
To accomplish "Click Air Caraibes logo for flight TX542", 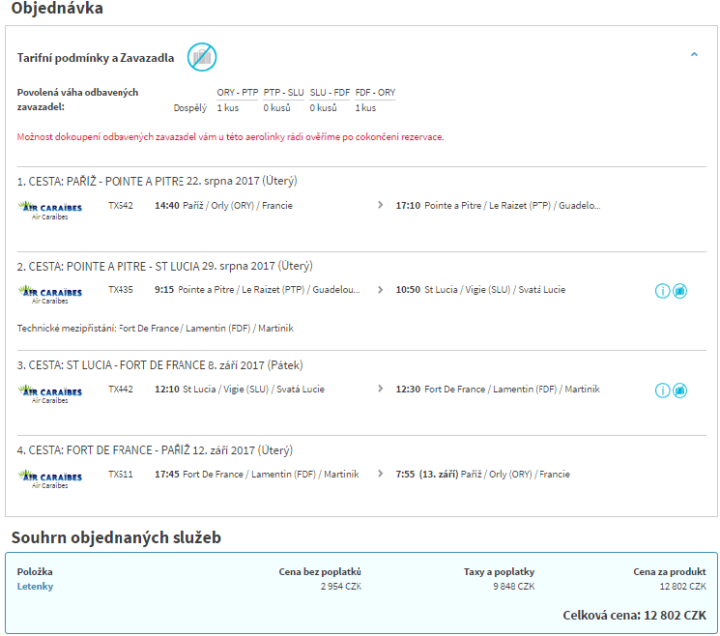I will 50,209.
